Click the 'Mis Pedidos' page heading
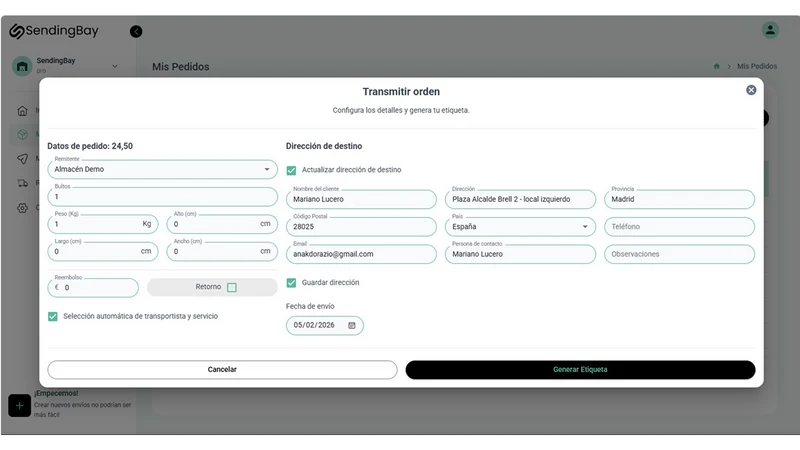The image size is (800, 450). pyautogui.click(x=181, y=67)
